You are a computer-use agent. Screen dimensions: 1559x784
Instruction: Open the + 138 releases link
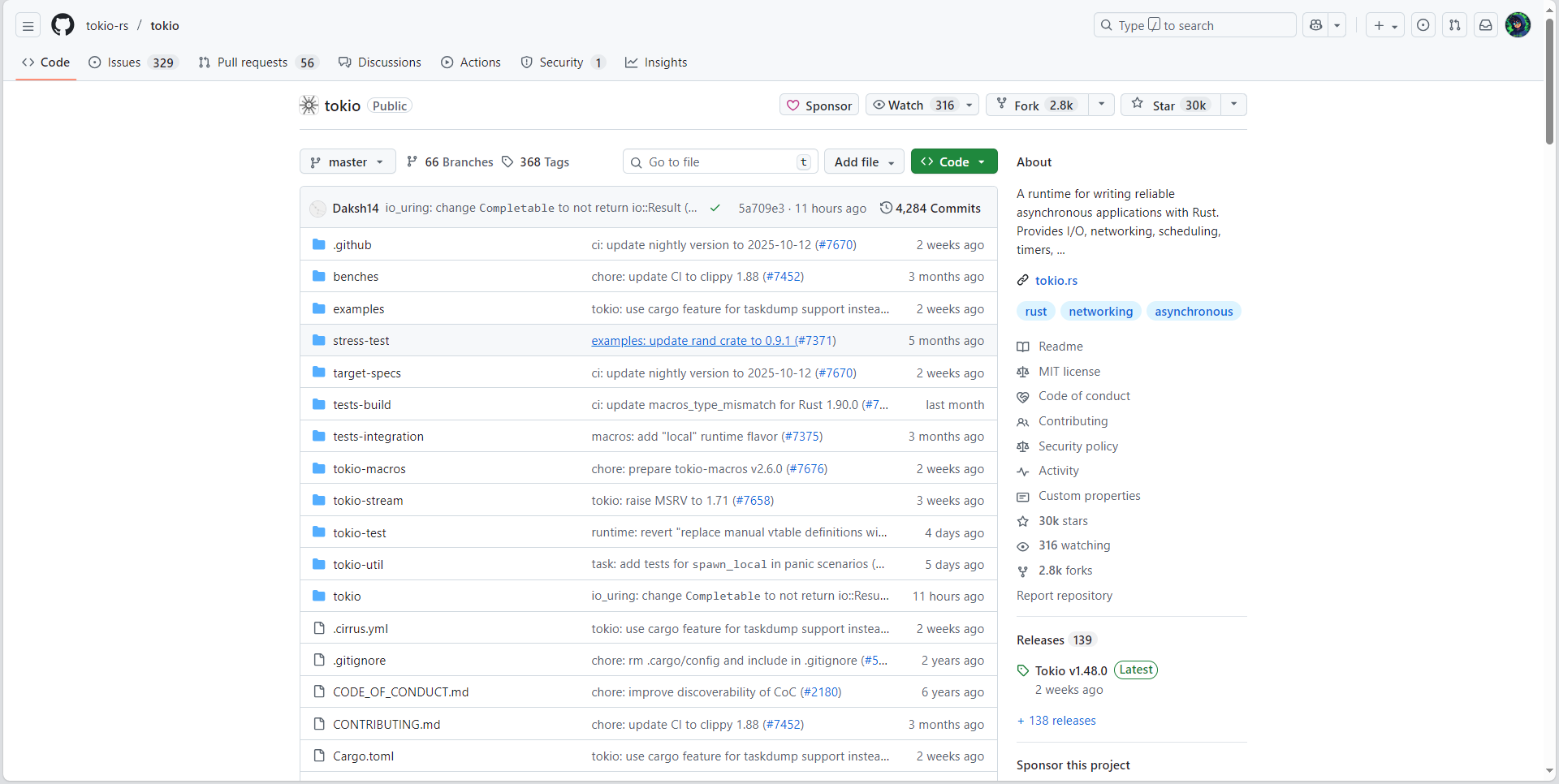[1056, 721]
